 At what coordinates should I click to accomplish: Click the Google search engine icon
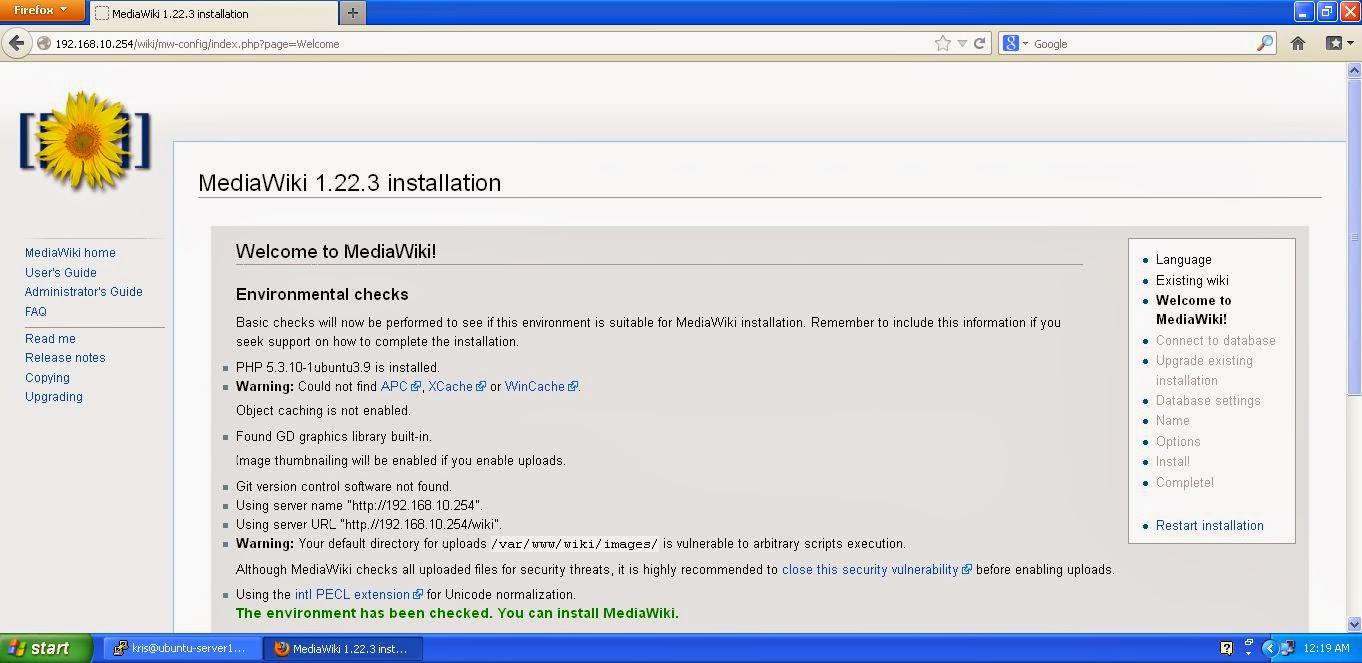point(1011,43)
